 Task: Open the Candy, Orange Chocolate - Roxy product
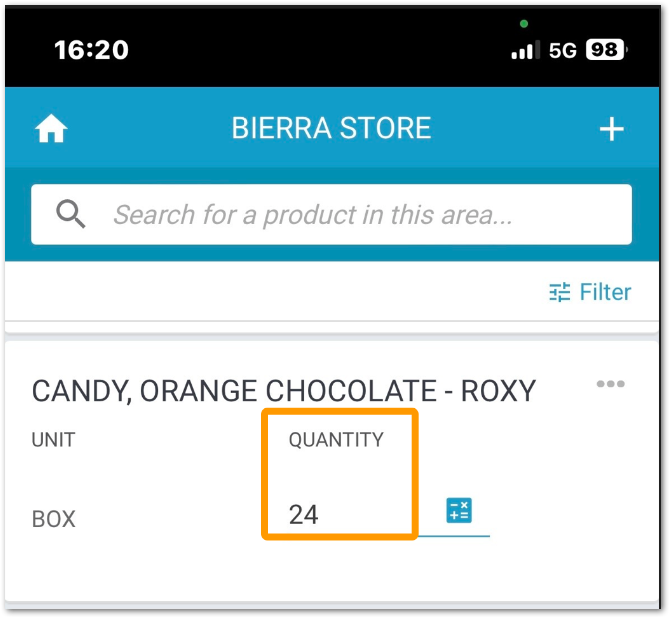point(284,391)
